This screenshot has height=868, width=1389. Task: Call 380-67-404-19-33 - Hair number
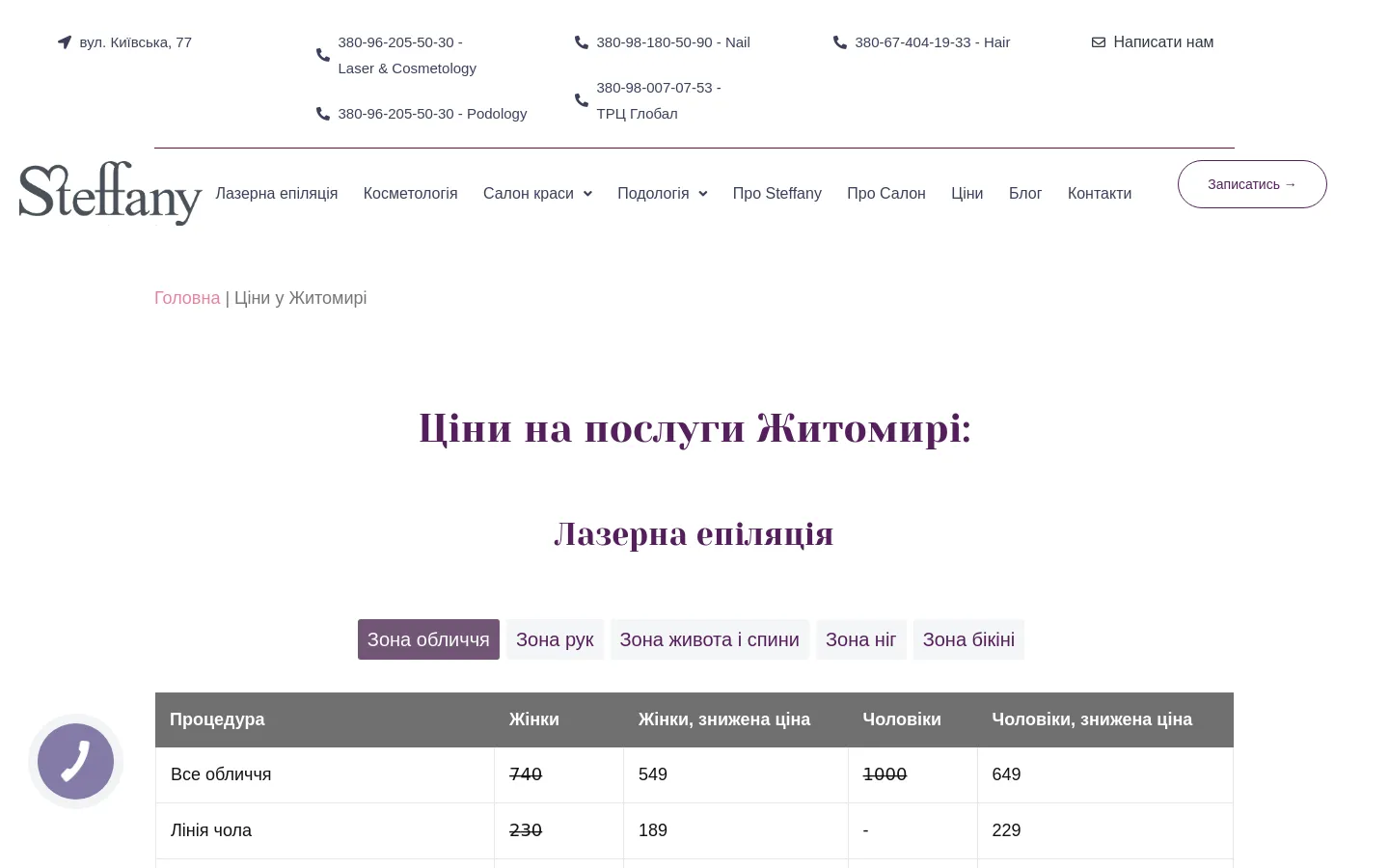[933, 42]
